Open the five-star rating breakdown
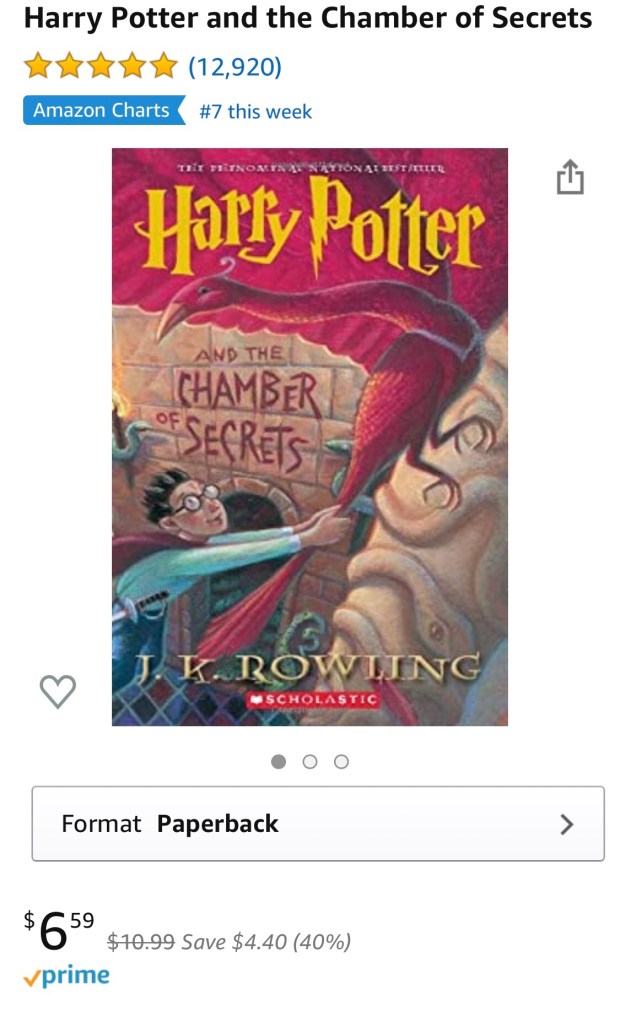The width and height of the screenshot is (620, 1023). 101,67
